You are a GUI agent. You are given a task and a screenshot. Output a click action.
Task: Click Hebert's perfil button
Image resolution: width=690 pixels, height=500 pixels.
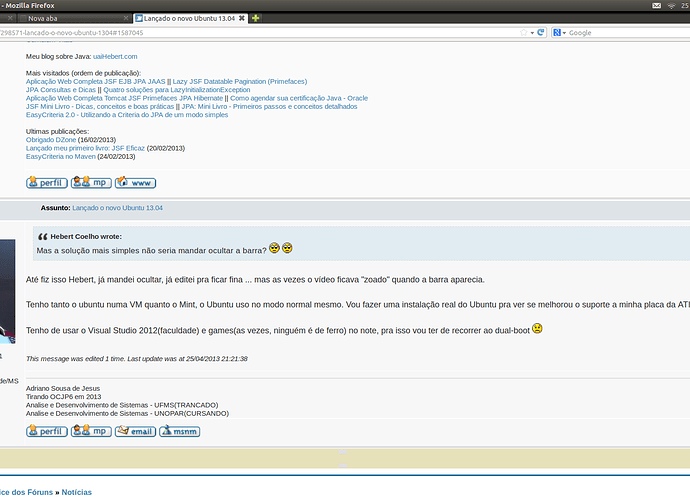tap(47, 183)
